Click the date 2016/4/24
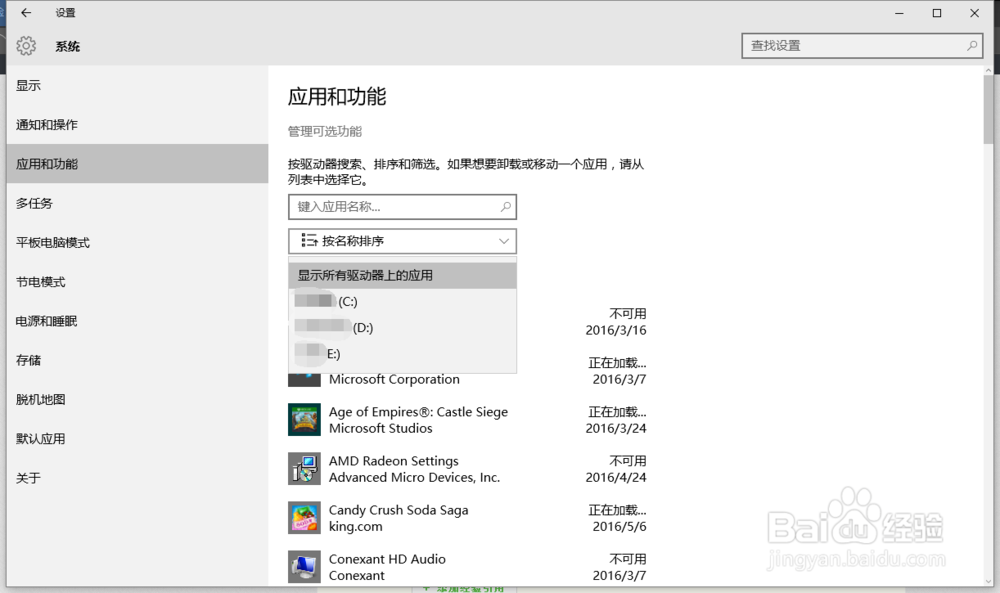1000x593 pixels. click(x=616, y=478)
